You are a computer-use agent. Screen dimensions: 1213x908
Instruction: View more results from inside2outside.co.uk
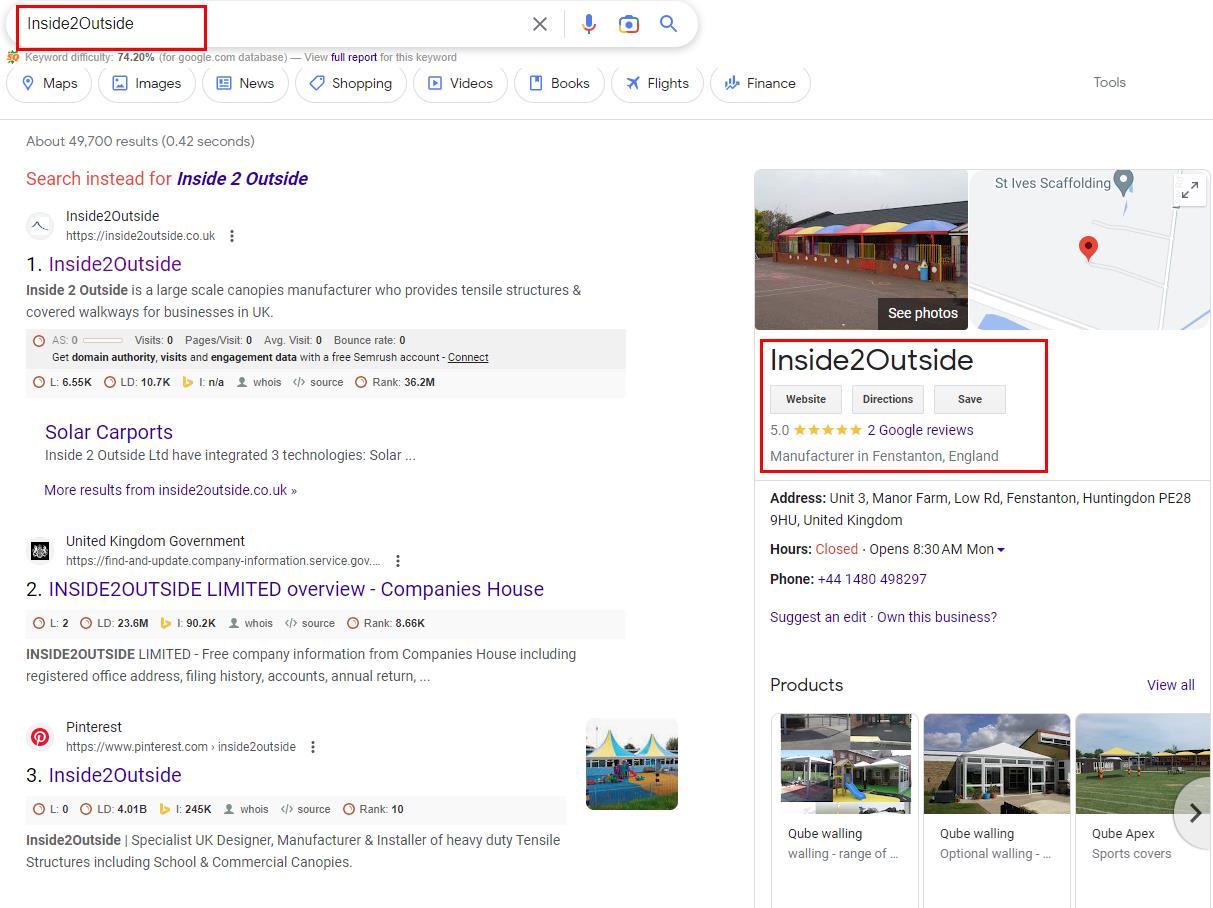click(x=170, y=490)
